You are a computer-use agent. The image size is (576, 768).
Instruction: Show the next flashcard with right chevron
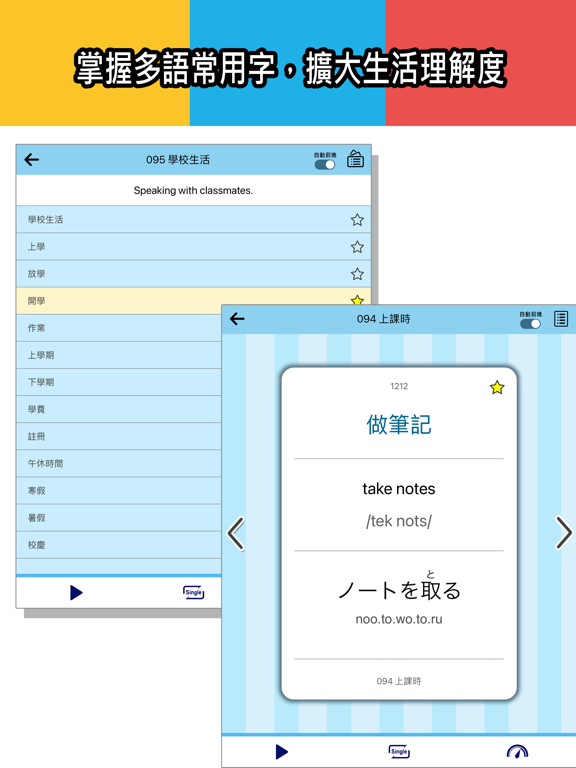pos(563,532)
